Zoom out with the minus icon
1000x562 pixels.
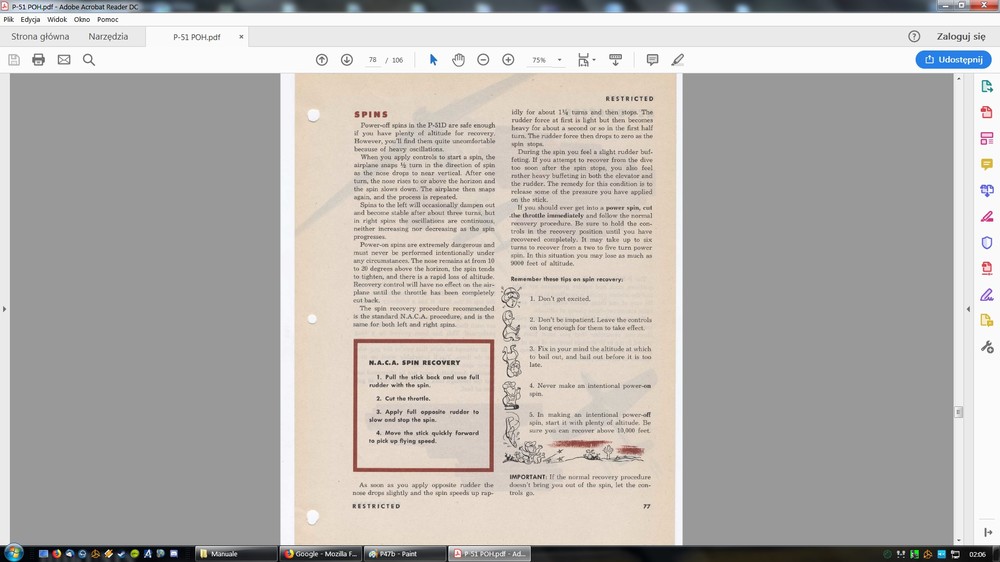pyautogui.click(x=483, y=60)
